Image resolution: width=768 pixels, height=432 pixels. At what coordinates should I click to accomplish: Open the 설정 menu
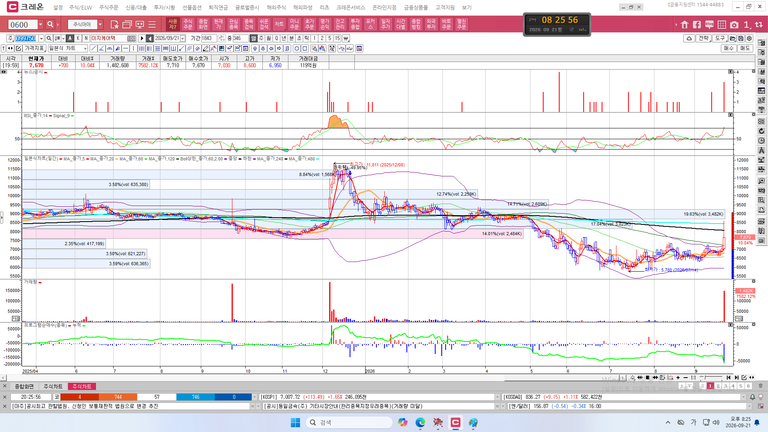58,7
